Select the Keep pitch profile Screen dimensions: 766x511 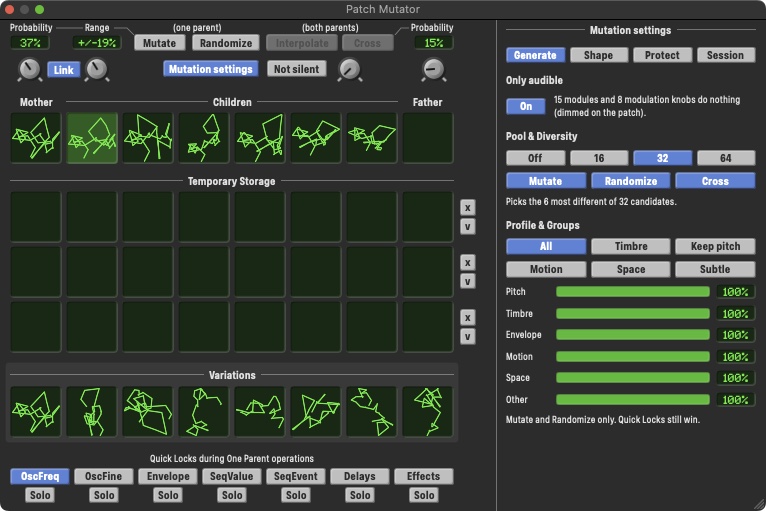point(715,246)
